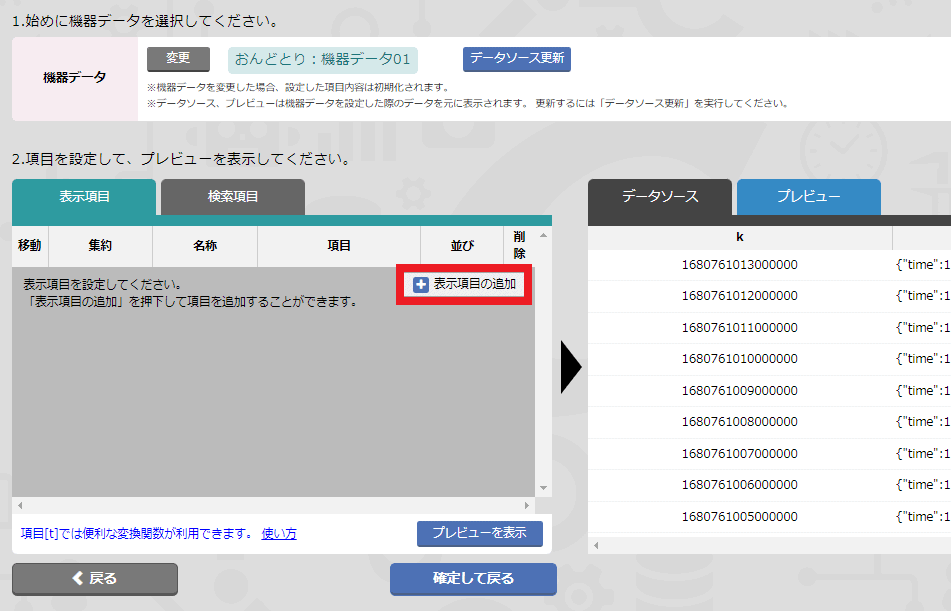The width and height of the screenshot is (951, 611).
Task: Click the left arrow of the item list horizontal scrollbar
Action: (x=19, y=506)
